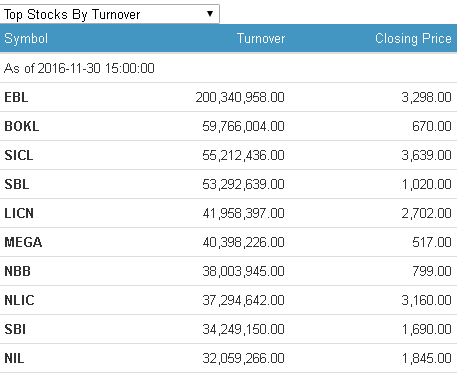This screenshot has width=465, height=380.
Task: Select the SBI stock symbol
Action: (15, 329)
